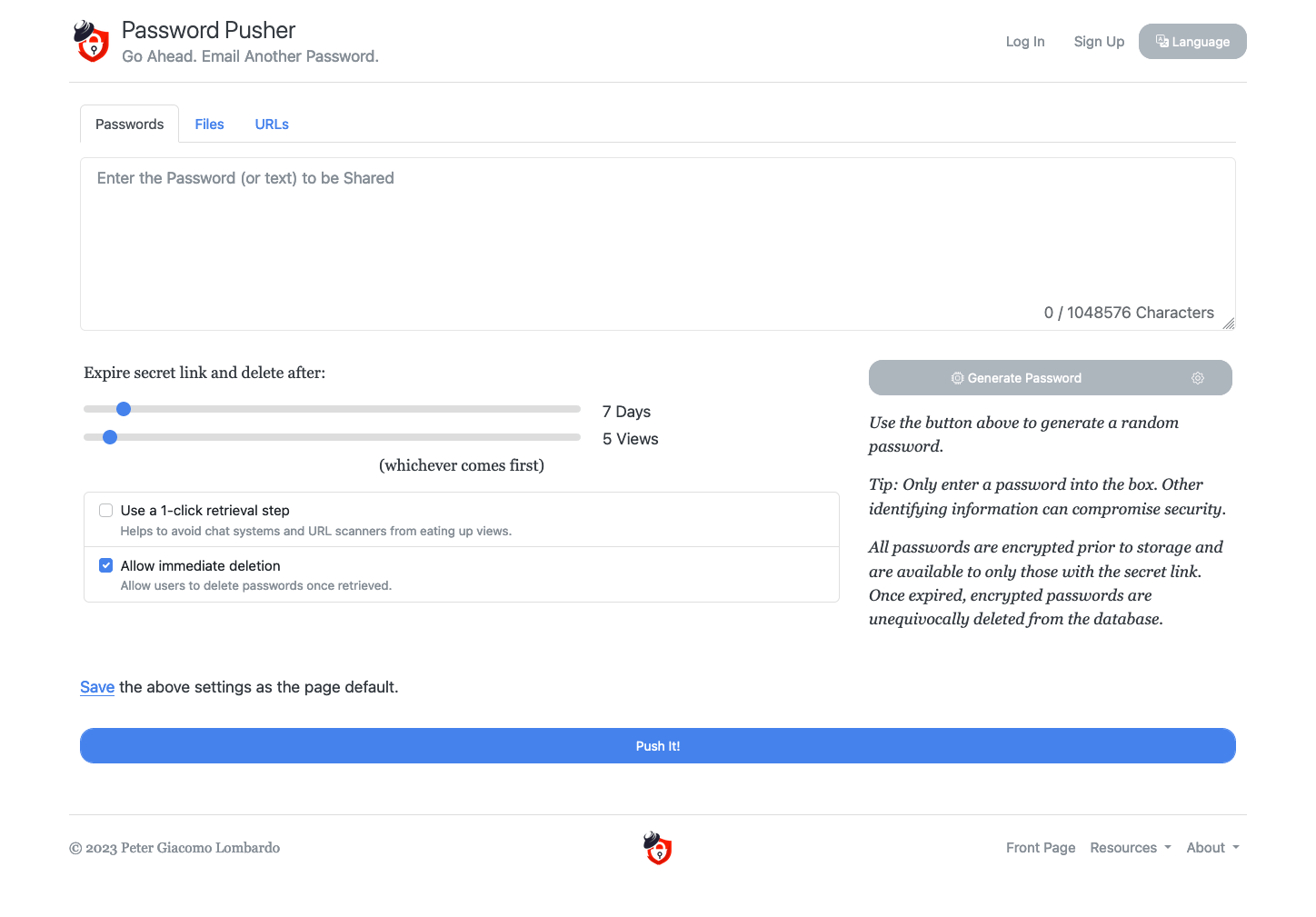This screenshot has width=1316, height=917.
Task: Click the translate icon in Language button
Action: 1161,41
